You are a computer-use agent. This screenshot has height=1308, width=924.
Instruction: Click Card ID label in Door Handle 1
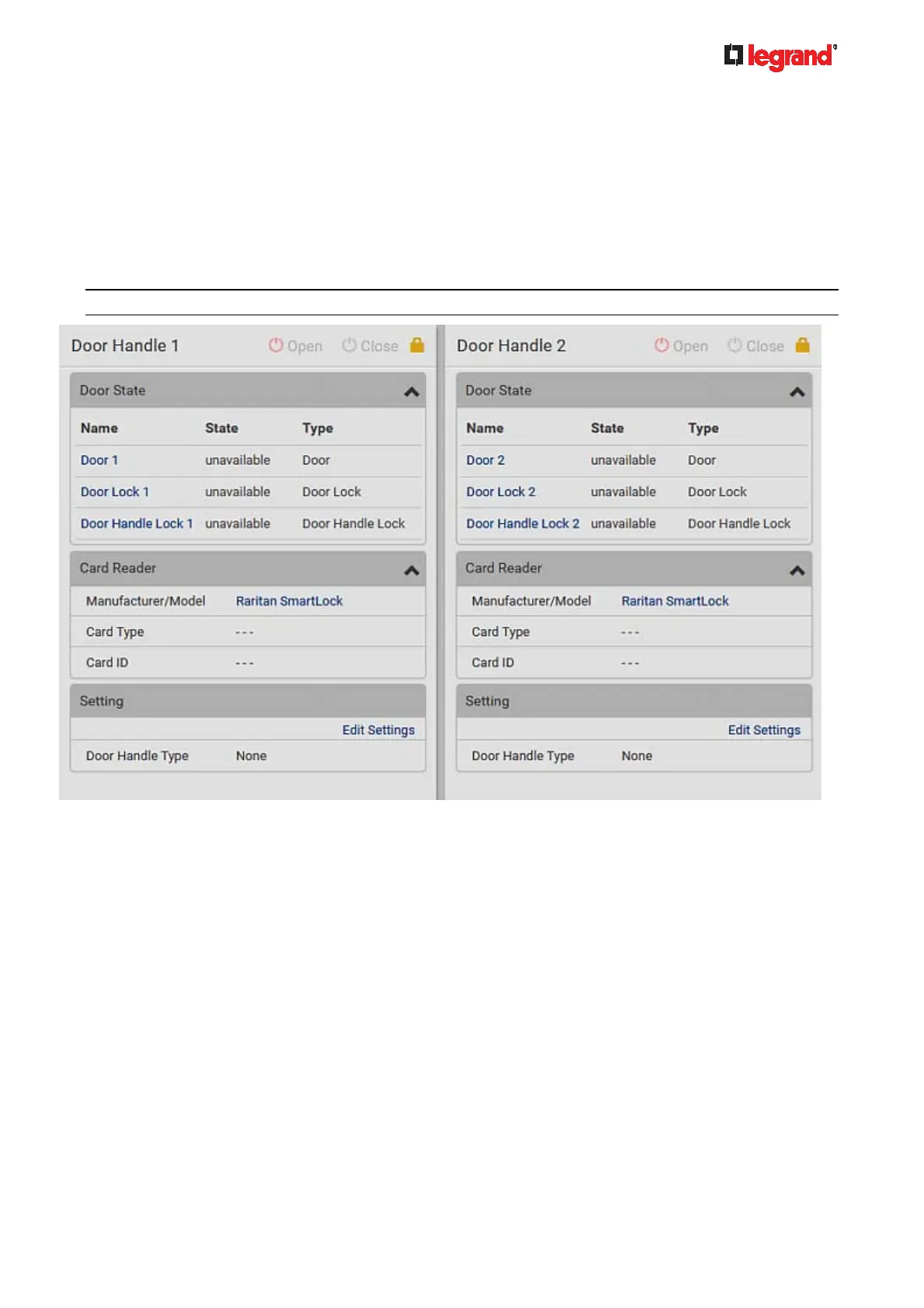107,663
